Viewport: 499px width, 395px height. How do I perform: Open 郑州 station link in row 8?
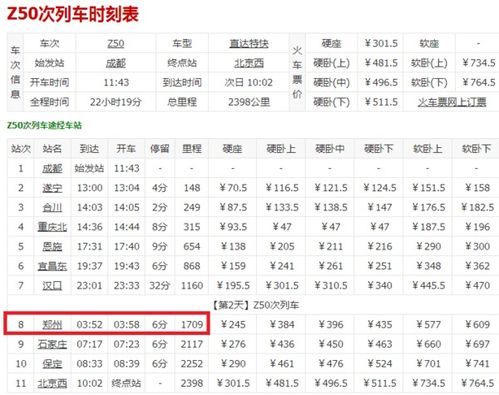tap(52, 324)
